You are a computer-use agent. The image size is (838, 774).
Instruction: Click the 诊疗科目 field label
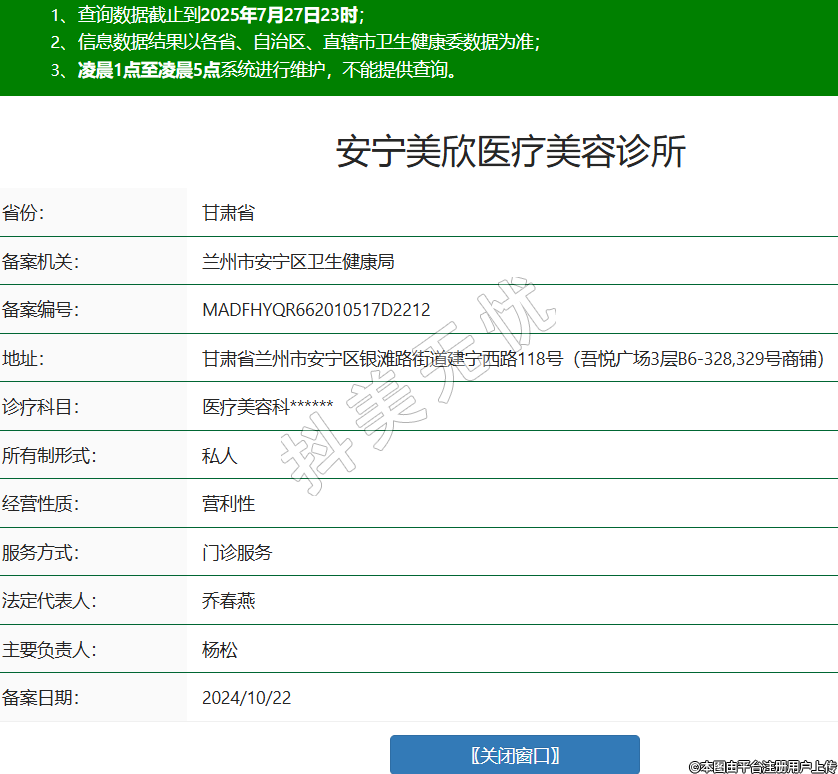pos(40,407)
